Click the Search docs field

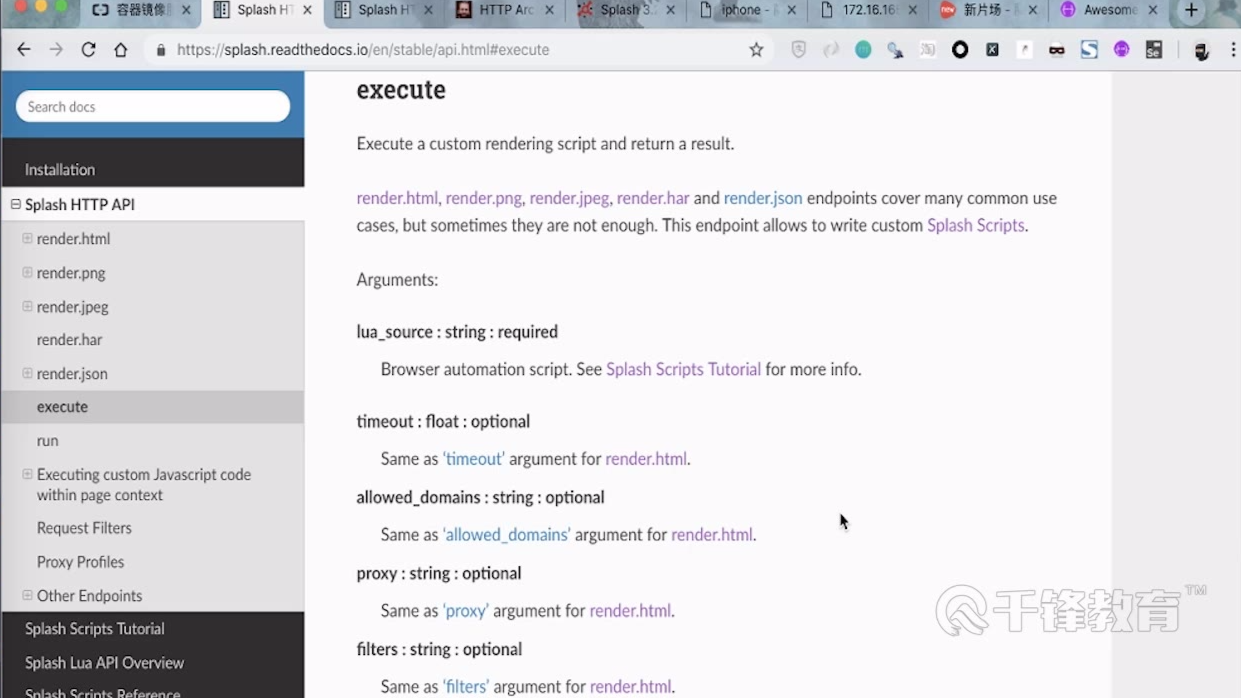(153, 106)
